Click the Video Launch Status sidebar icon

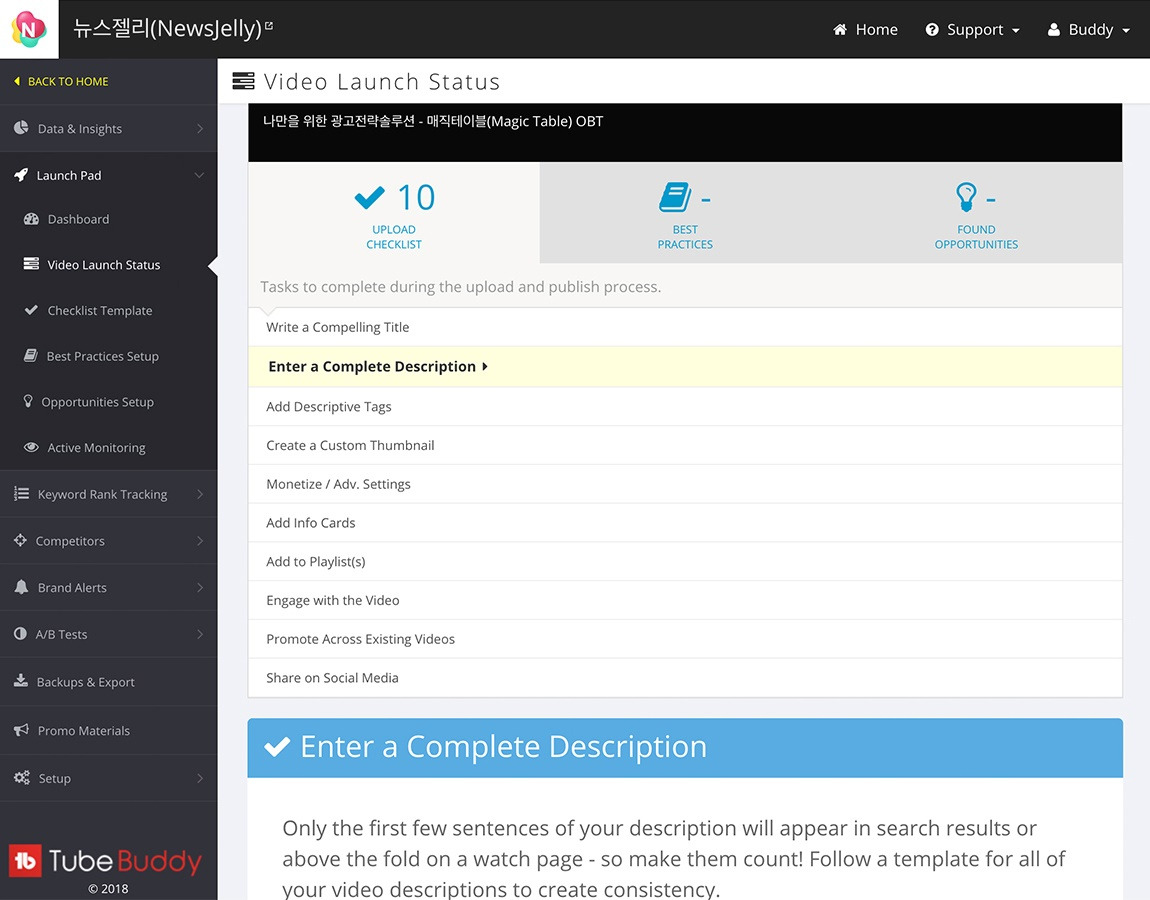click(x=31, y=264)
